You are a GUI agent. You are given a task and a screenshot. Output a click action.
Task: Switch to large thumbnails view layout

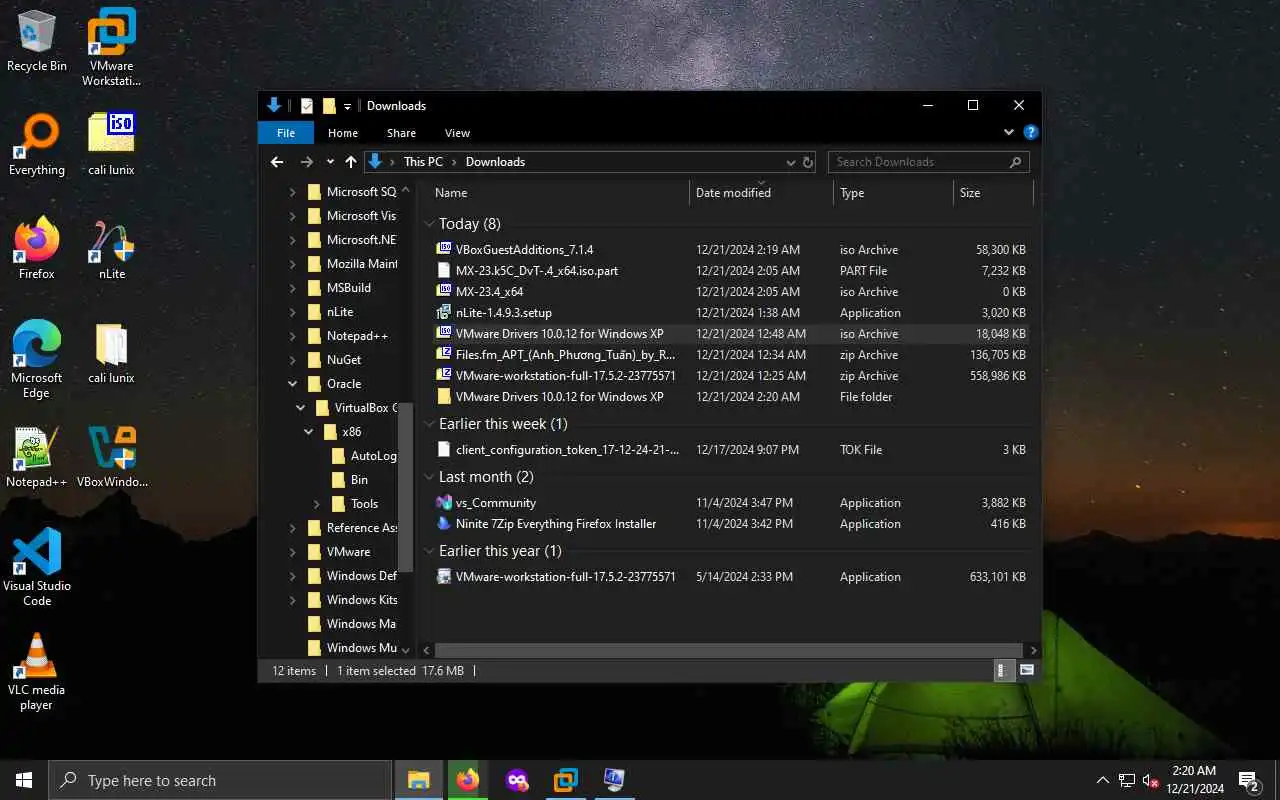[1026, 671]
